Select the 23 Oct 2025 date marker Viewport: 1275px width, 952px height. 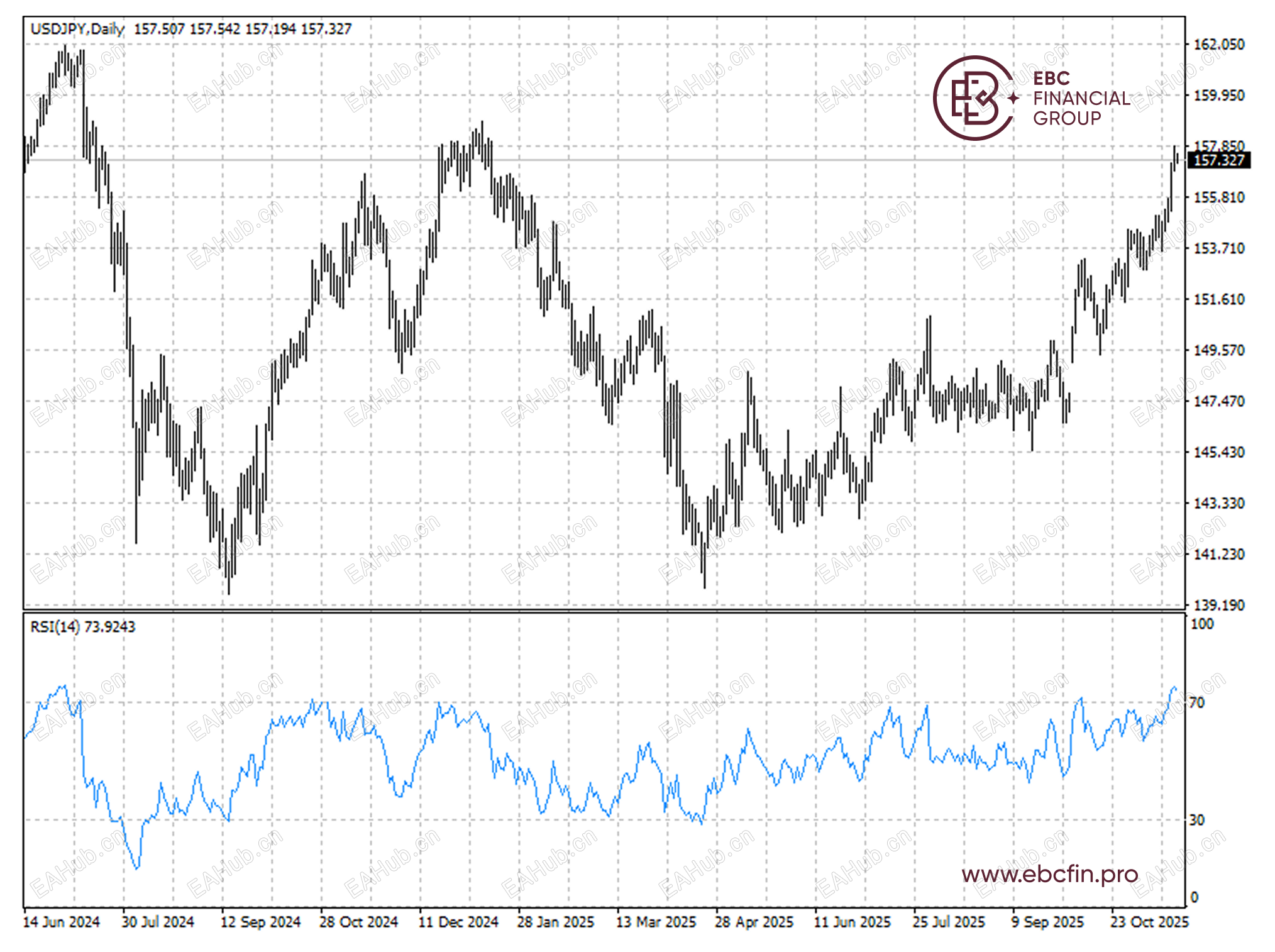point(1149,922)
